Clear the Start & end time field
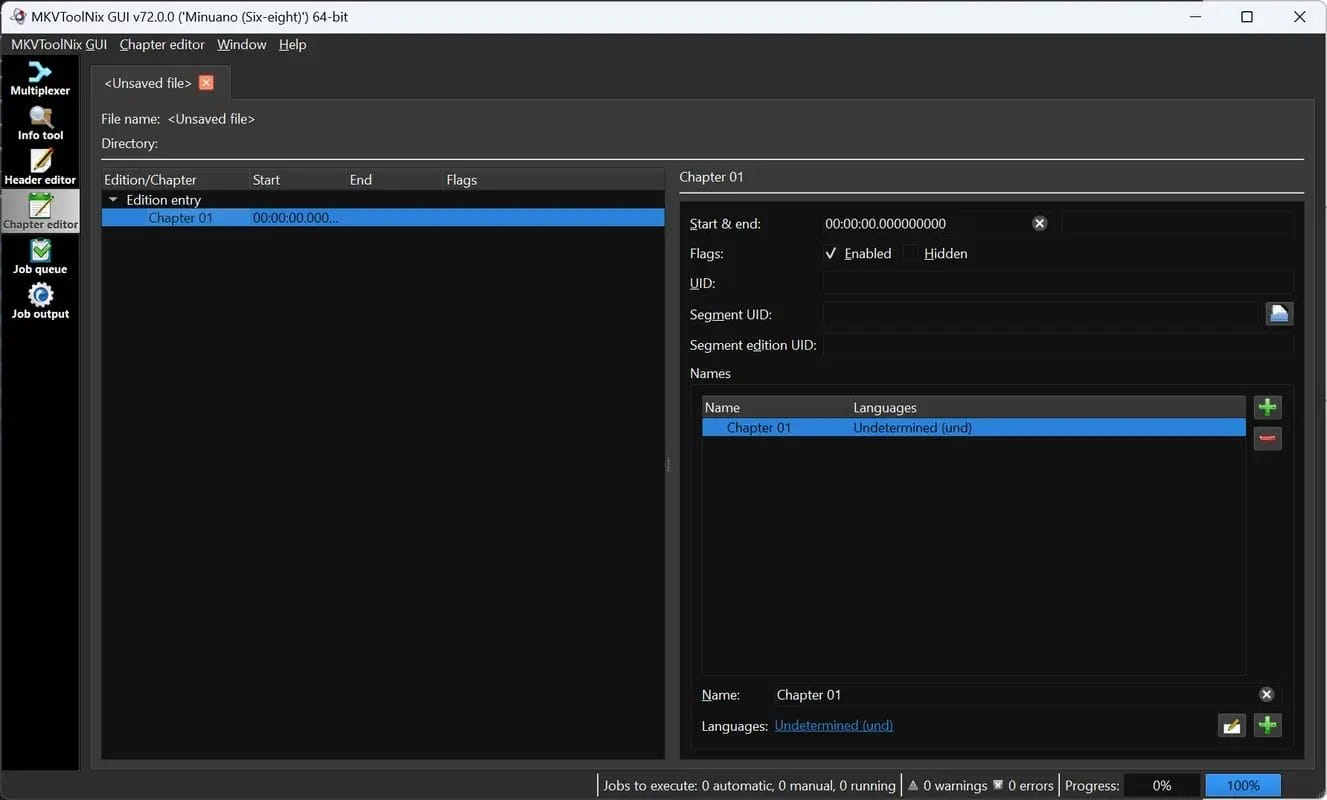1327x800 pixels. (1039, 223)
